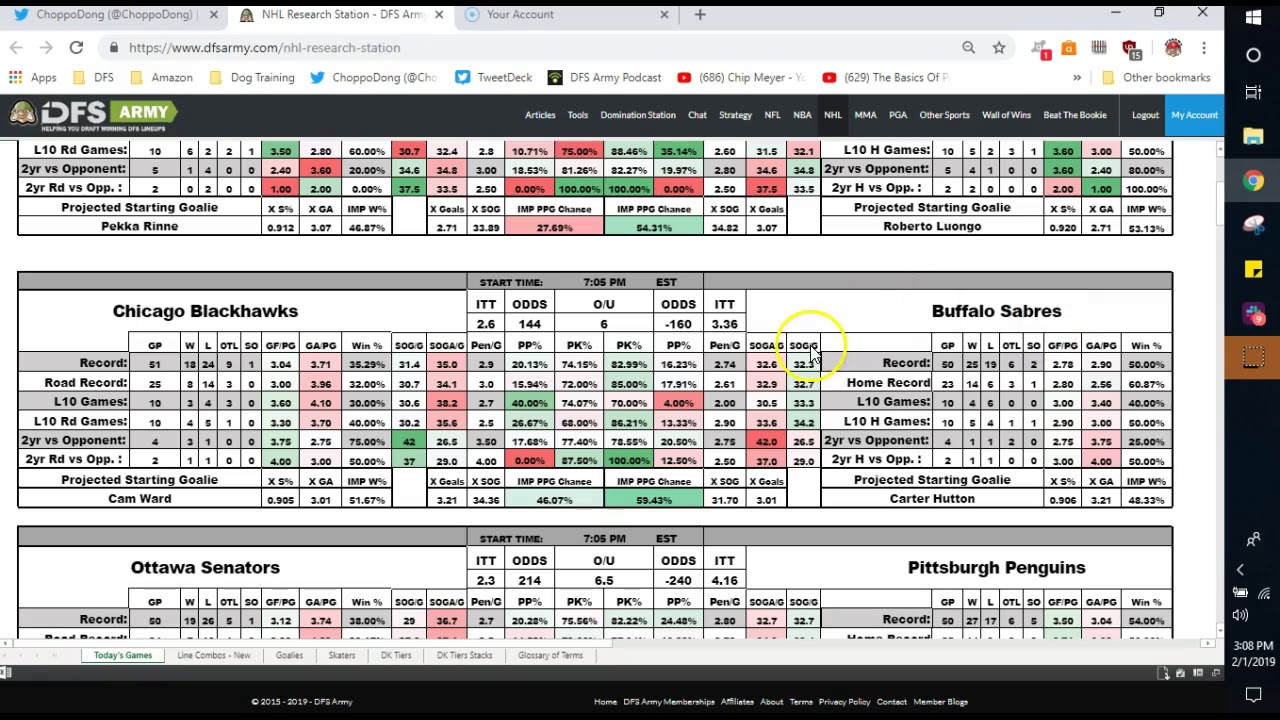Open the DK Tiers sheet tab
Image resolution: width=1280 pixels, height=720 pixels.
coord(396,655)
